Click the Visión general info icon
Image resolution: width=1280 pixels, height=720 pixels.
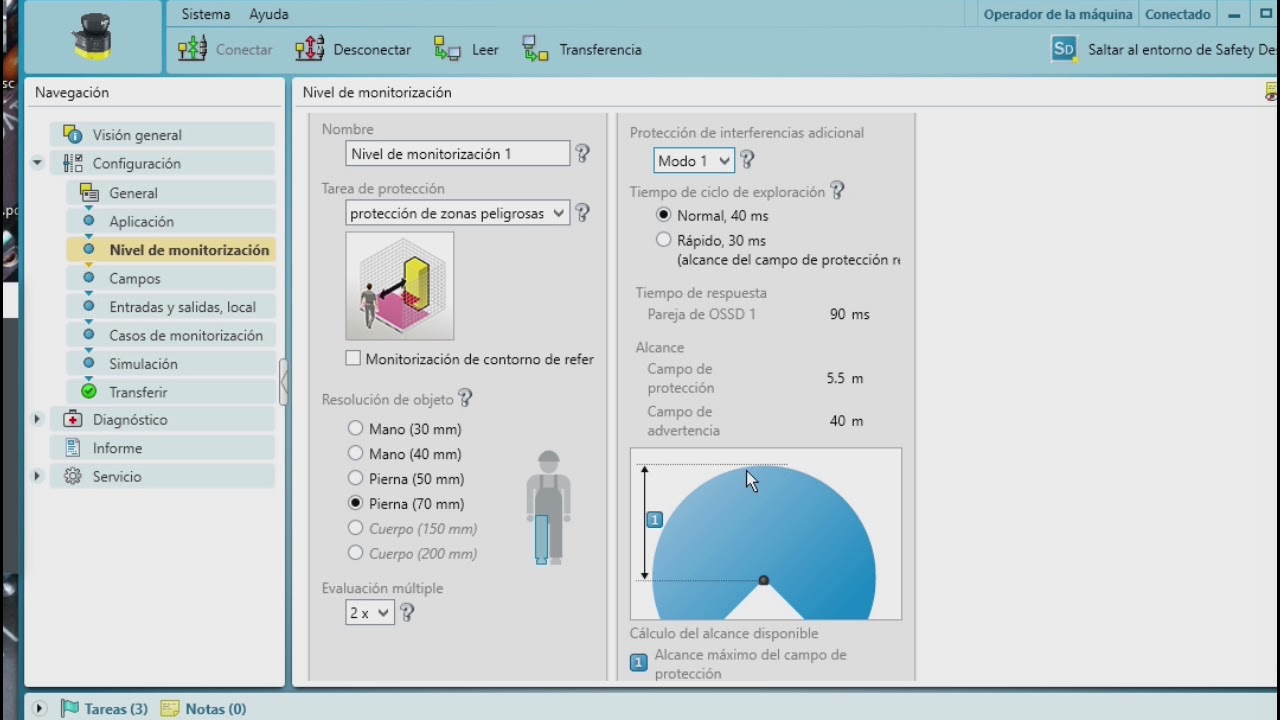coord(73,135)
